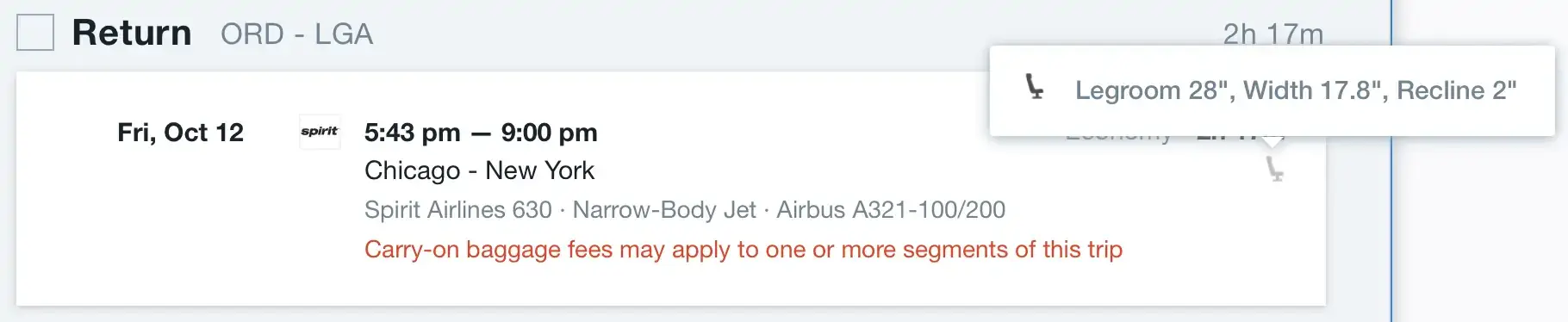Click the Recline 2" text in the tooltip

coord(1457,90)
